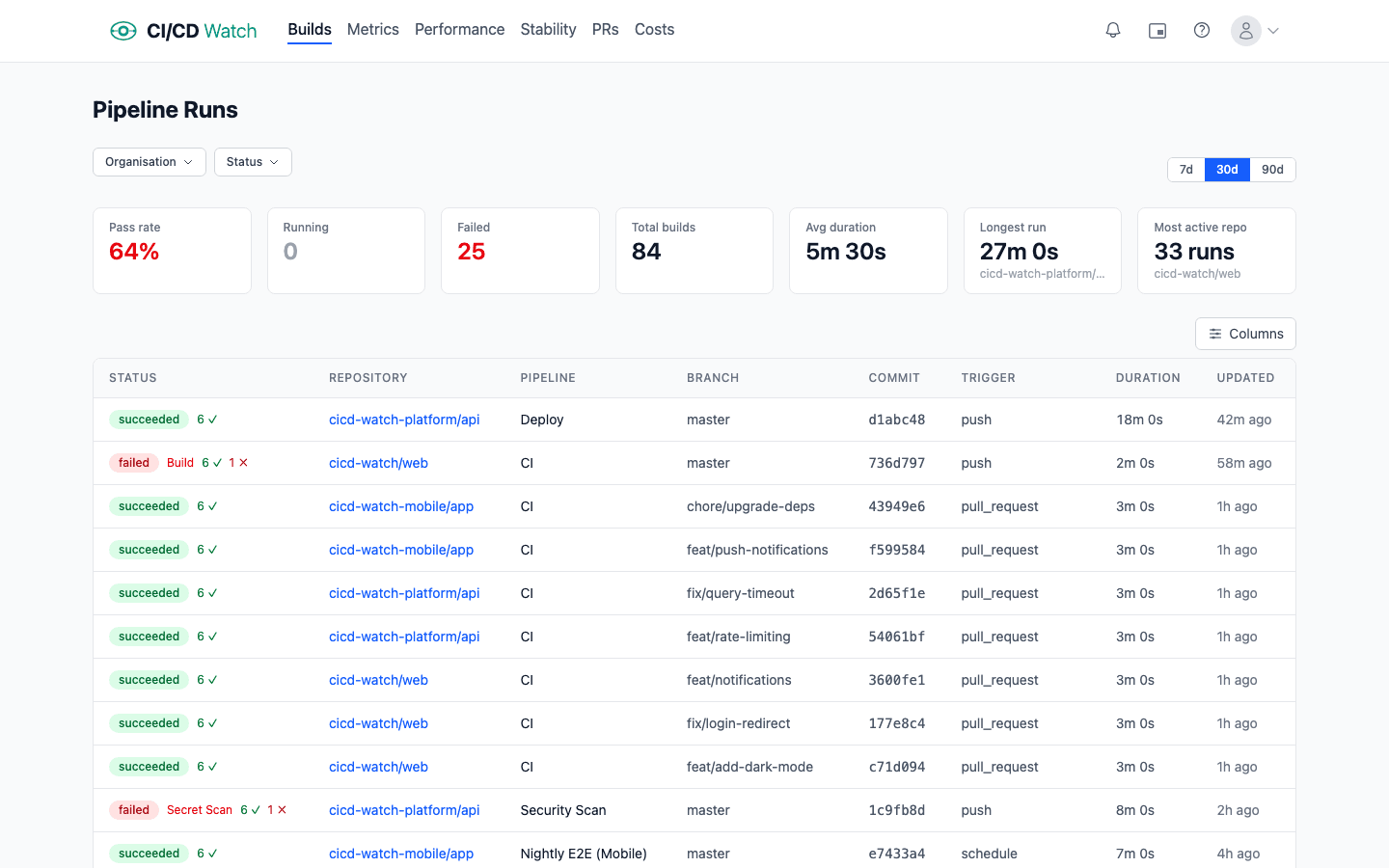Click the panel layout icon in the header
The width and height of the screenshot is (1389, 868).
[x=1157, y=30]
